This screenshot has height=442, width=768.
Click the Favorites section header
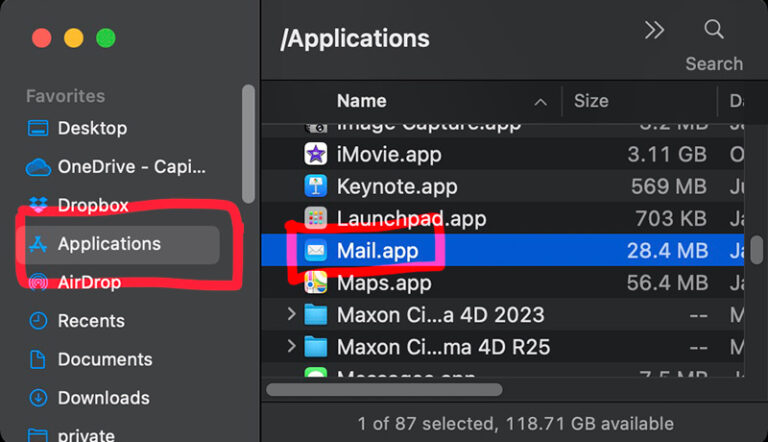[x=65, y=96]
